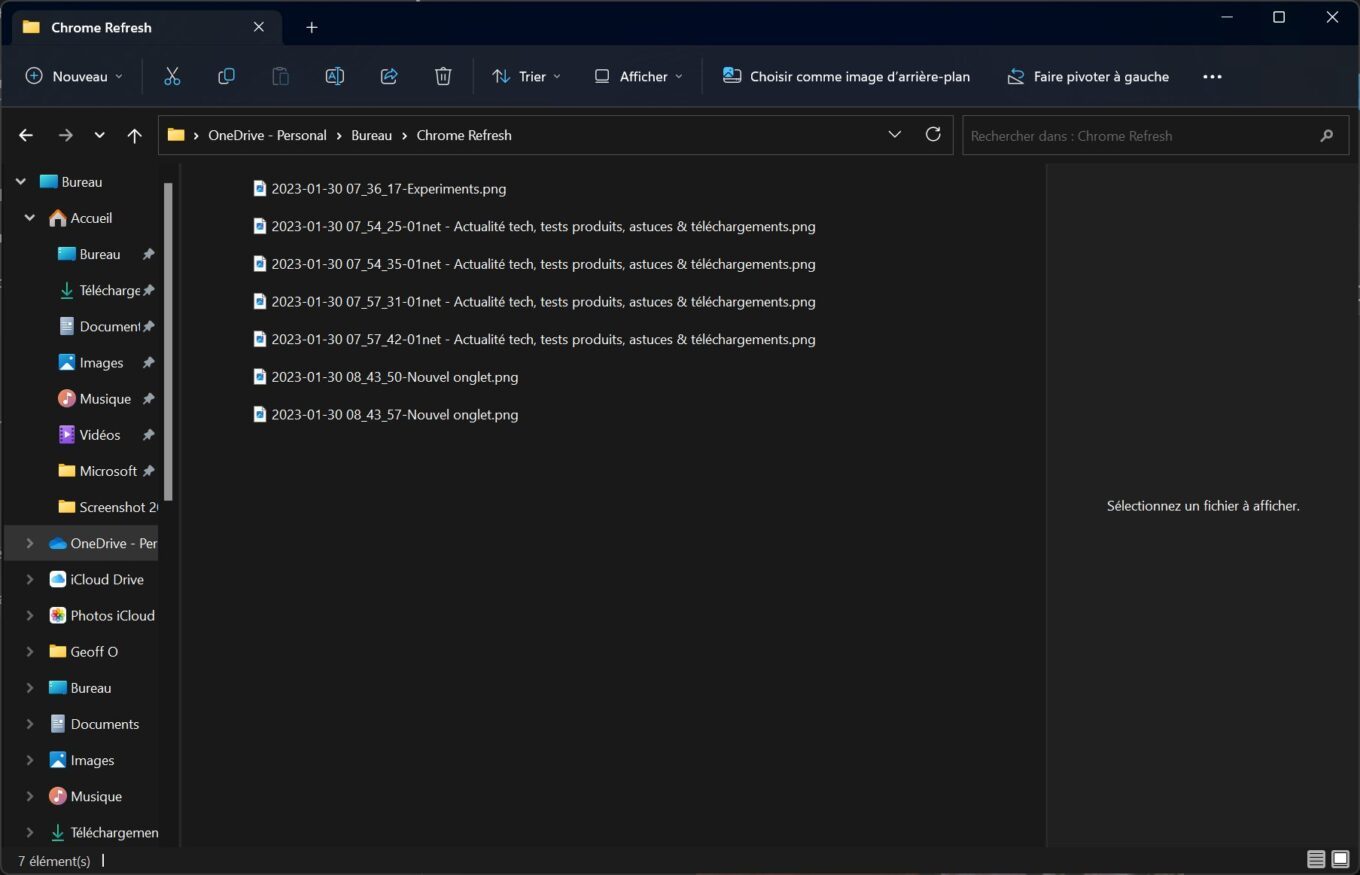Expand the Geoff O tree node

[x=29, y=651]
